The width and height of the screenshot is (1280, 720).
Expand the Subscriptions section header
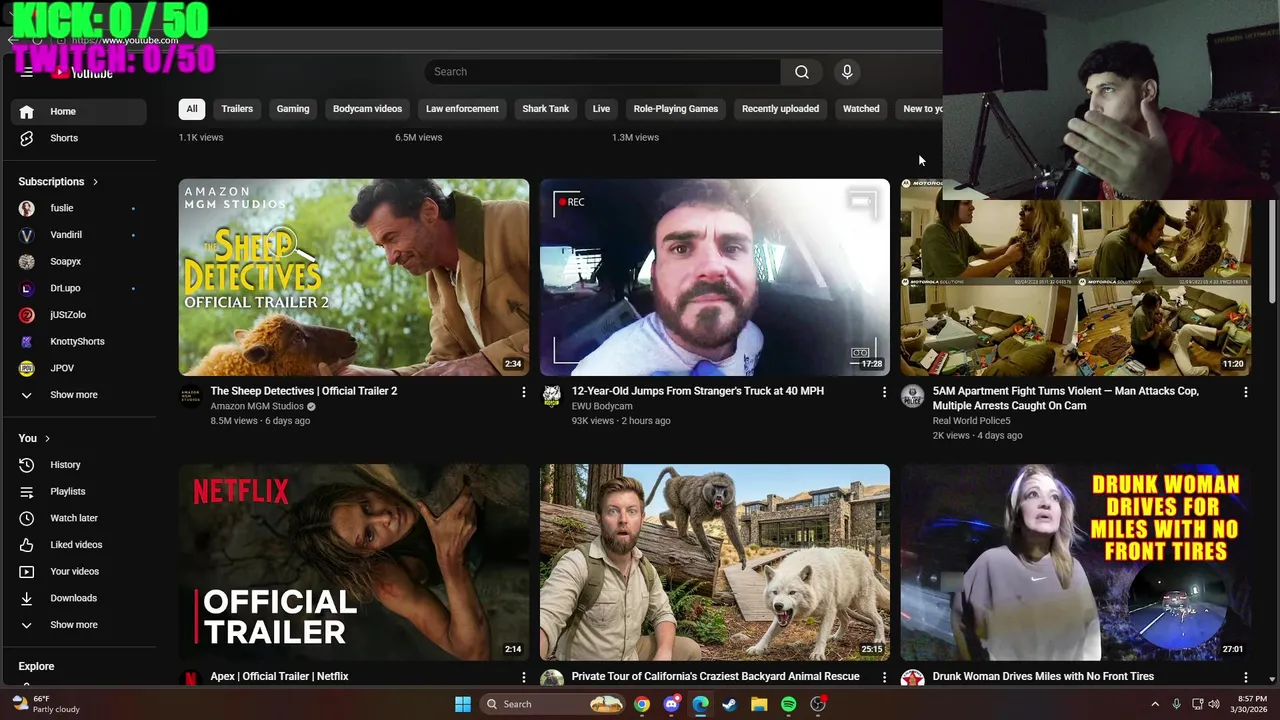[58, 182]
